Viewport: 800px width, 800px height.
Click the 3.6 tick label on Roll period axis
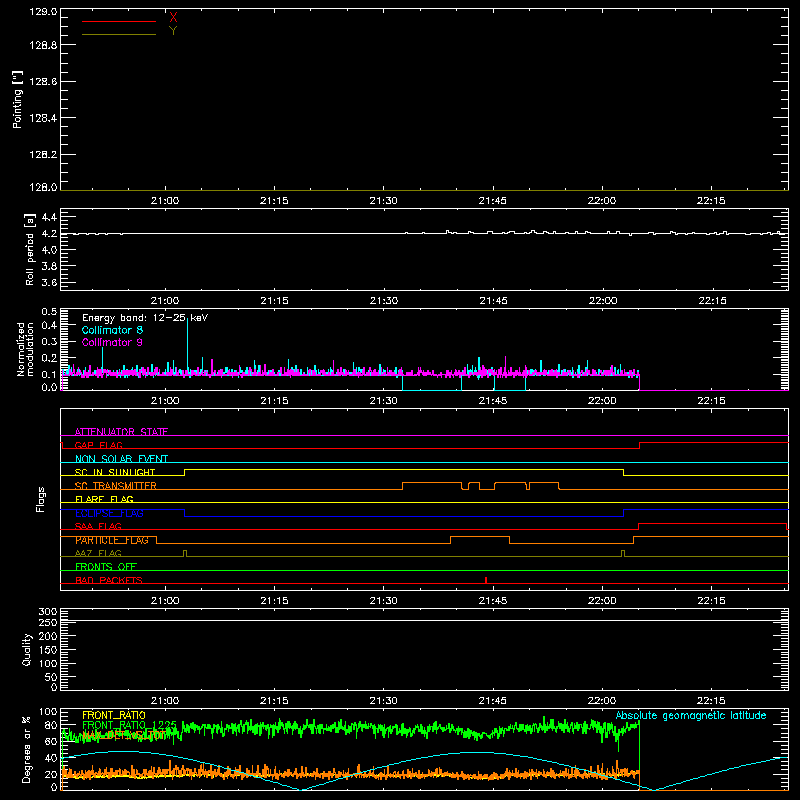tap(49, 283)
